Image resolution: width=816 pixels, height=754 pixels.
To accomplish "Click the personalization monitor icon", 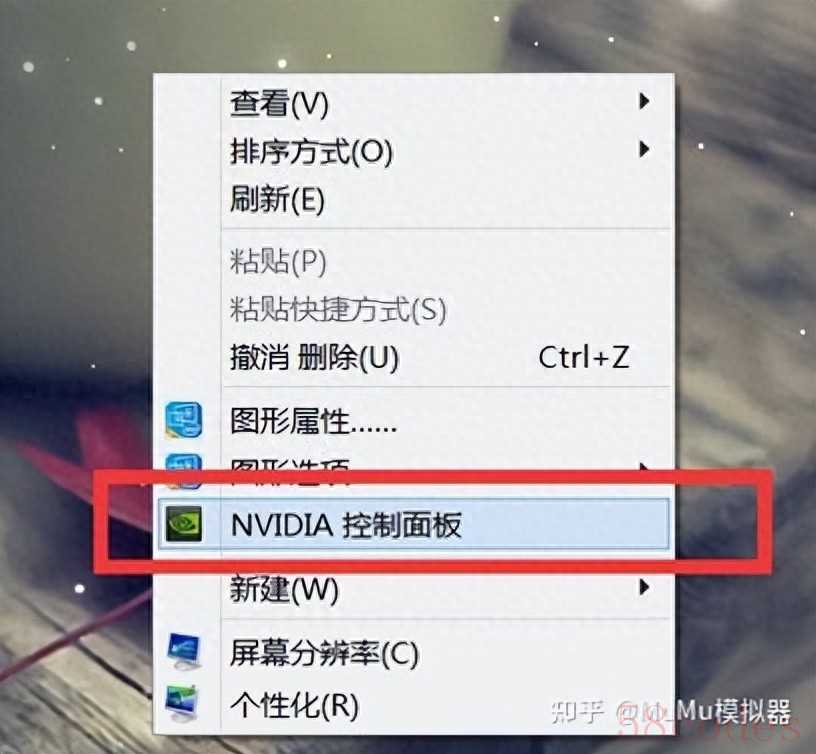I will pyautogui.click(x=182, y=703).
